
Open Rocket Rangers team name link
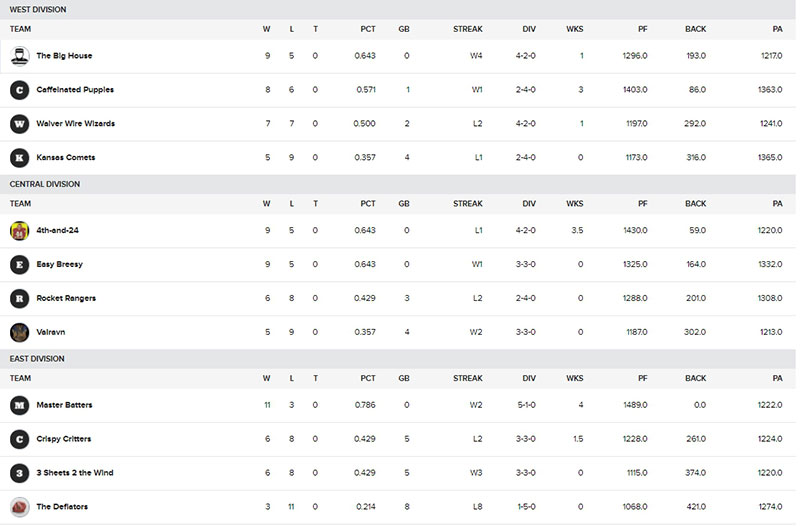[66, 298]
